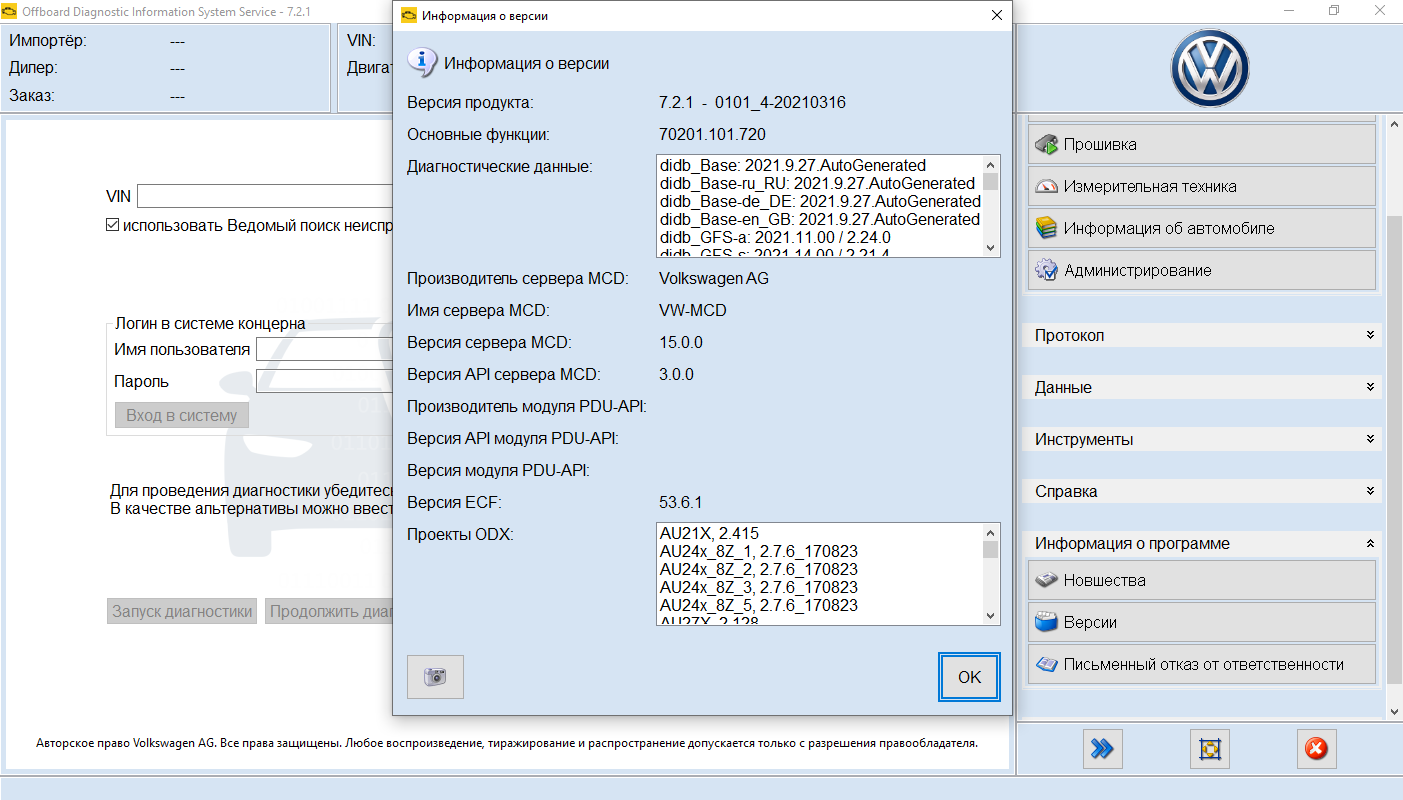Open Информация об автомобиле books icon

click(x=1046, y=228)
